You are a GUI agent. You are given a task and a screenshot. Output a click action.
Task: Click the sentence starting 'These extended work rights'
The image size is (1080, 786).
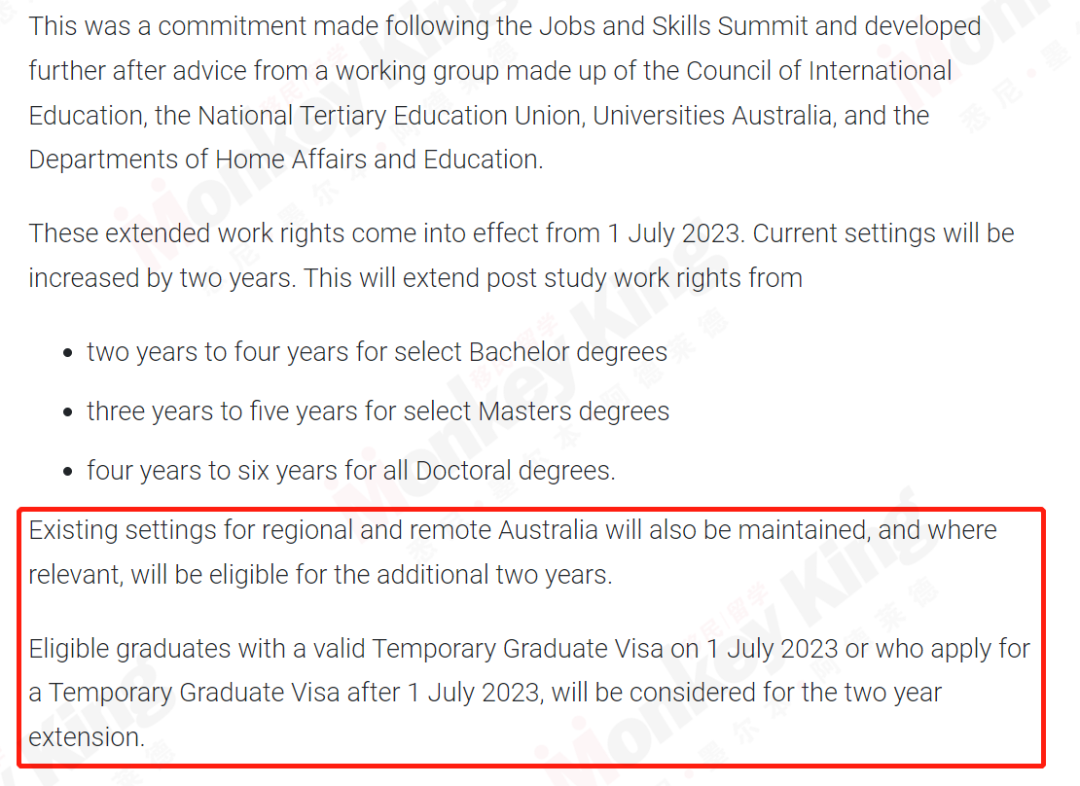click(387, 234)
